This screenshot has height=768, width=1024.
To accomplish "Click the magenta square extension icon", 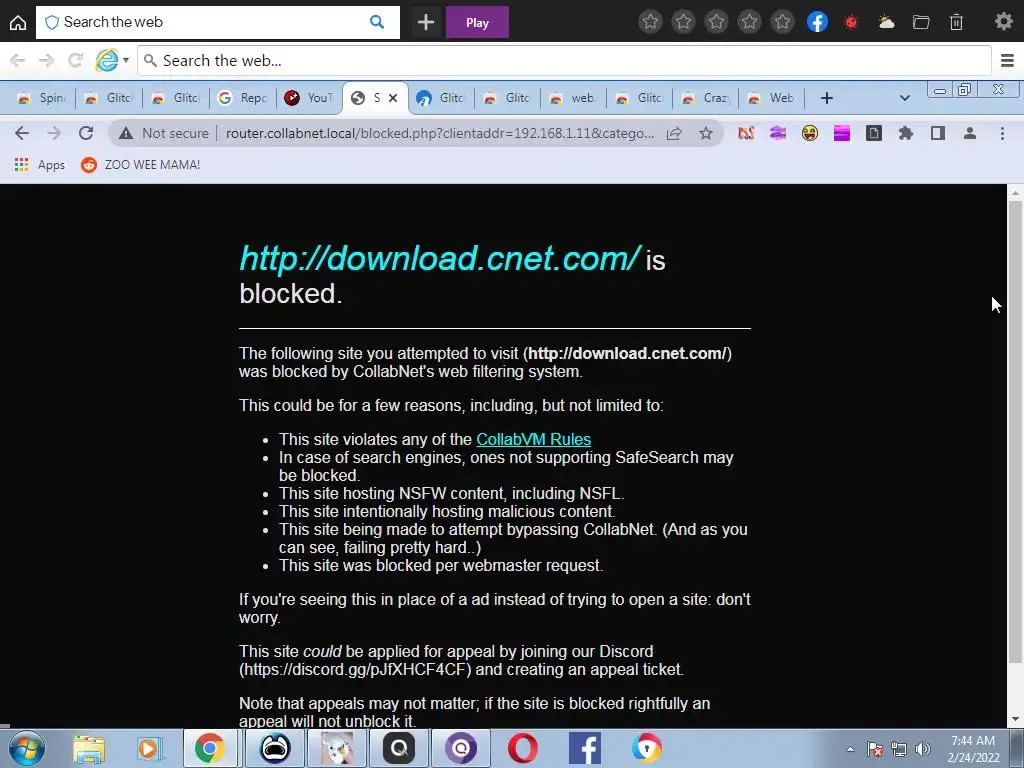I will (842, 133).
